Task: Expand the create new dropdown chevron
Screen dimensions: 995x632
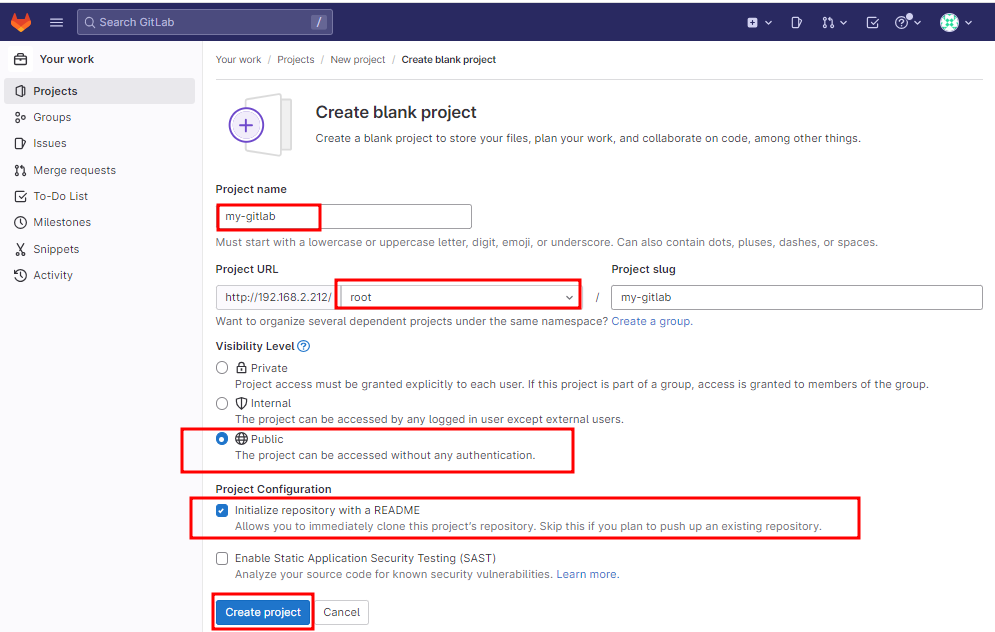Action: [x=768, y=23]
